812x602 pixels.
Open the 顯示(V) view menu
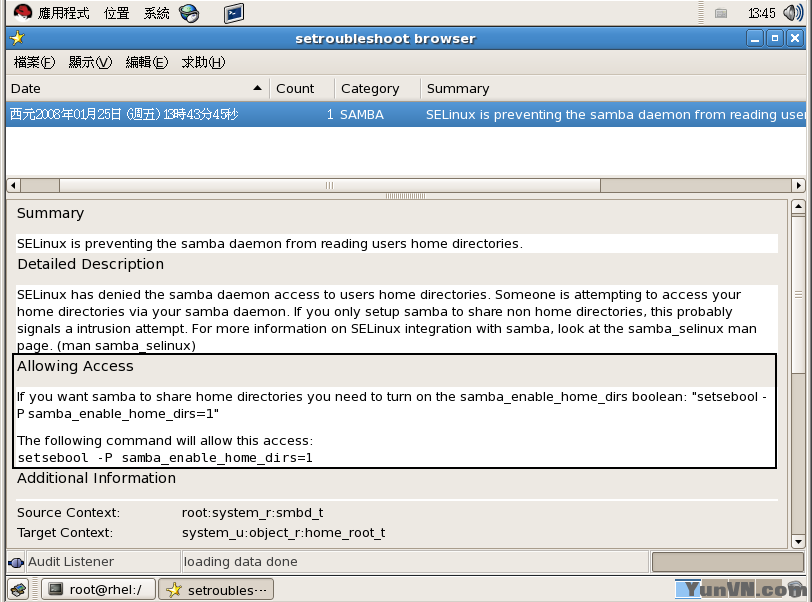[x=90, y=62]
